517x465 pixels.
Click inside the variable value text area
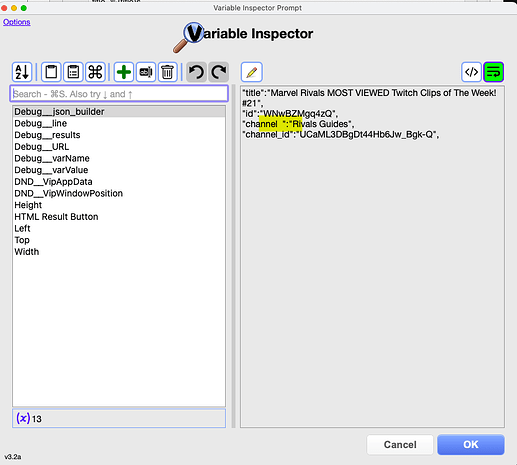click(372, 257)
